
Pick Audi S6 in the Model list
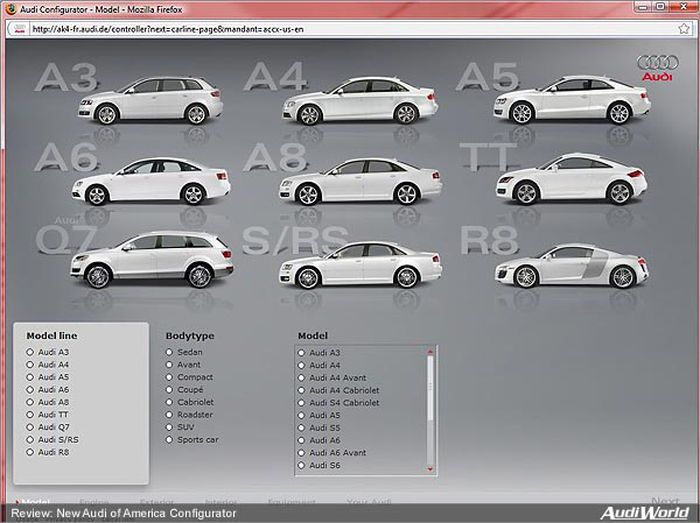tap(319, 465)
